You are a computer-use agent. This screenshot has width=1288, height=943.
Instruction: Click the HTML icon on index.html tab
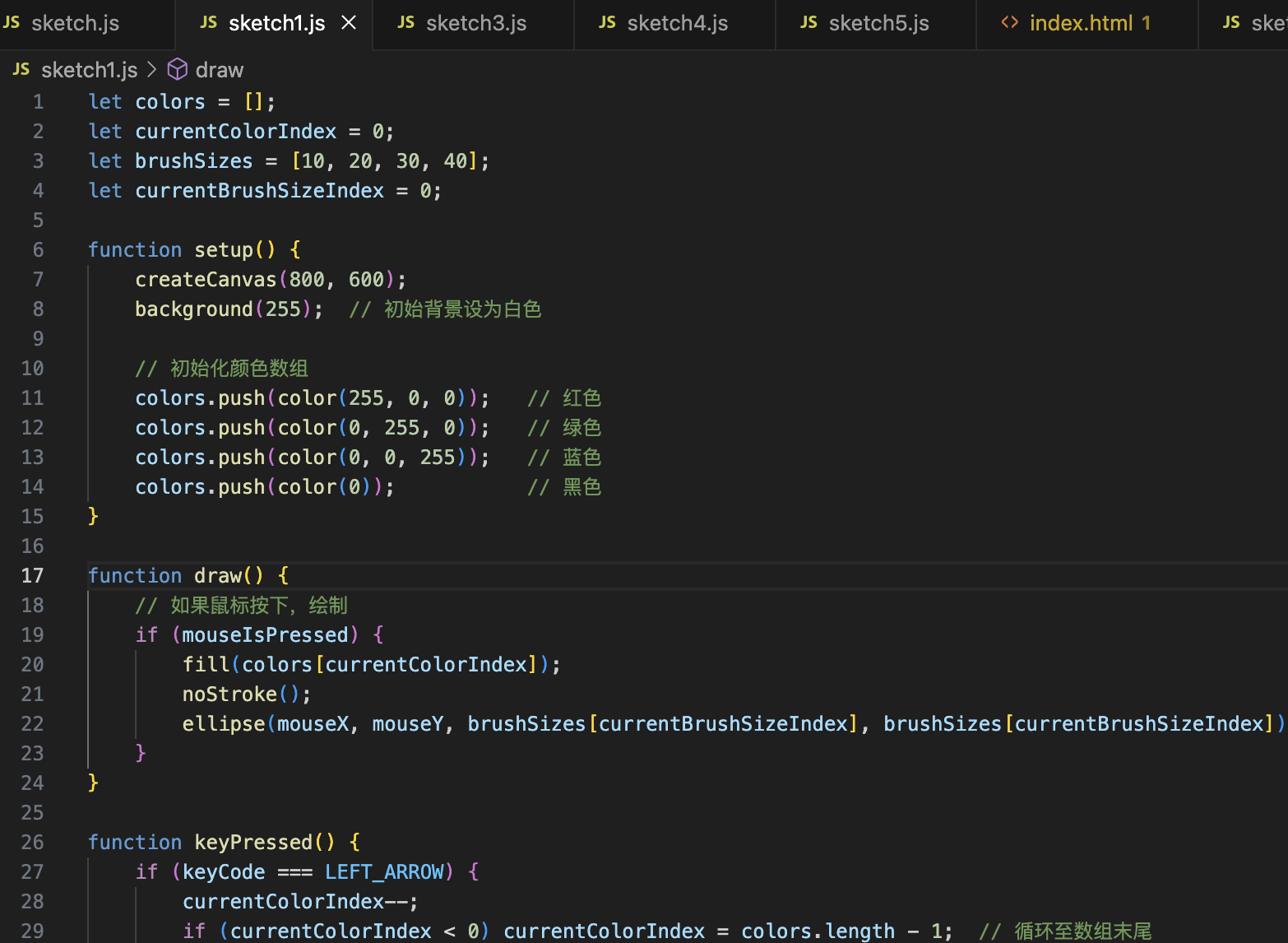1010,23
